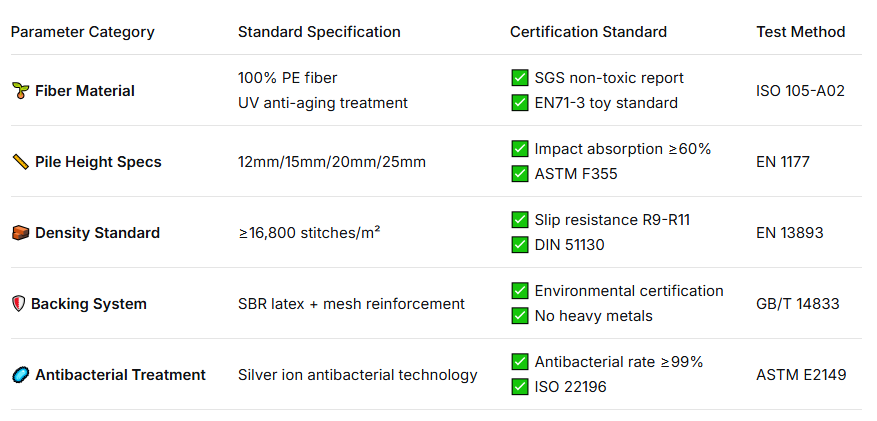Click the Parameter Category column header

pyautogui.click(x=83, y=32)
